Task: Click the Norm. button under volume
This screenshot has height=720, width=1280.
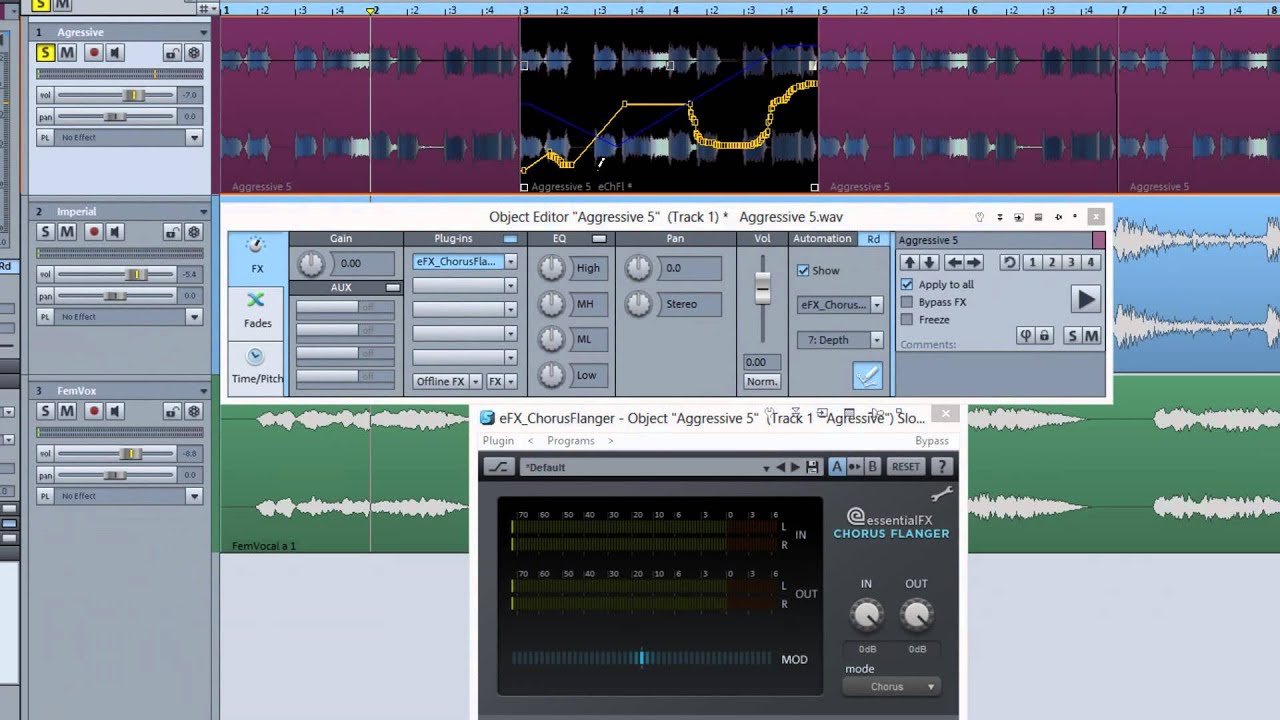Action: 762,382
